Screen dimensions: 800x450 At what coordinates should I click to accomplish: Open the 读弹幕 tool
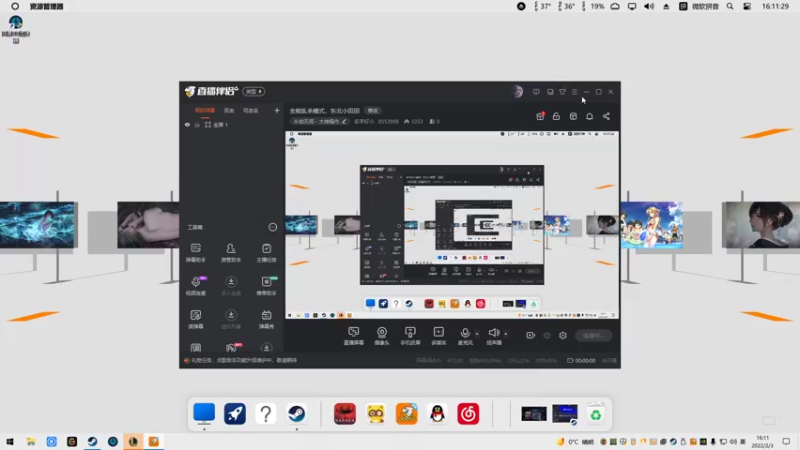point(195,319)
